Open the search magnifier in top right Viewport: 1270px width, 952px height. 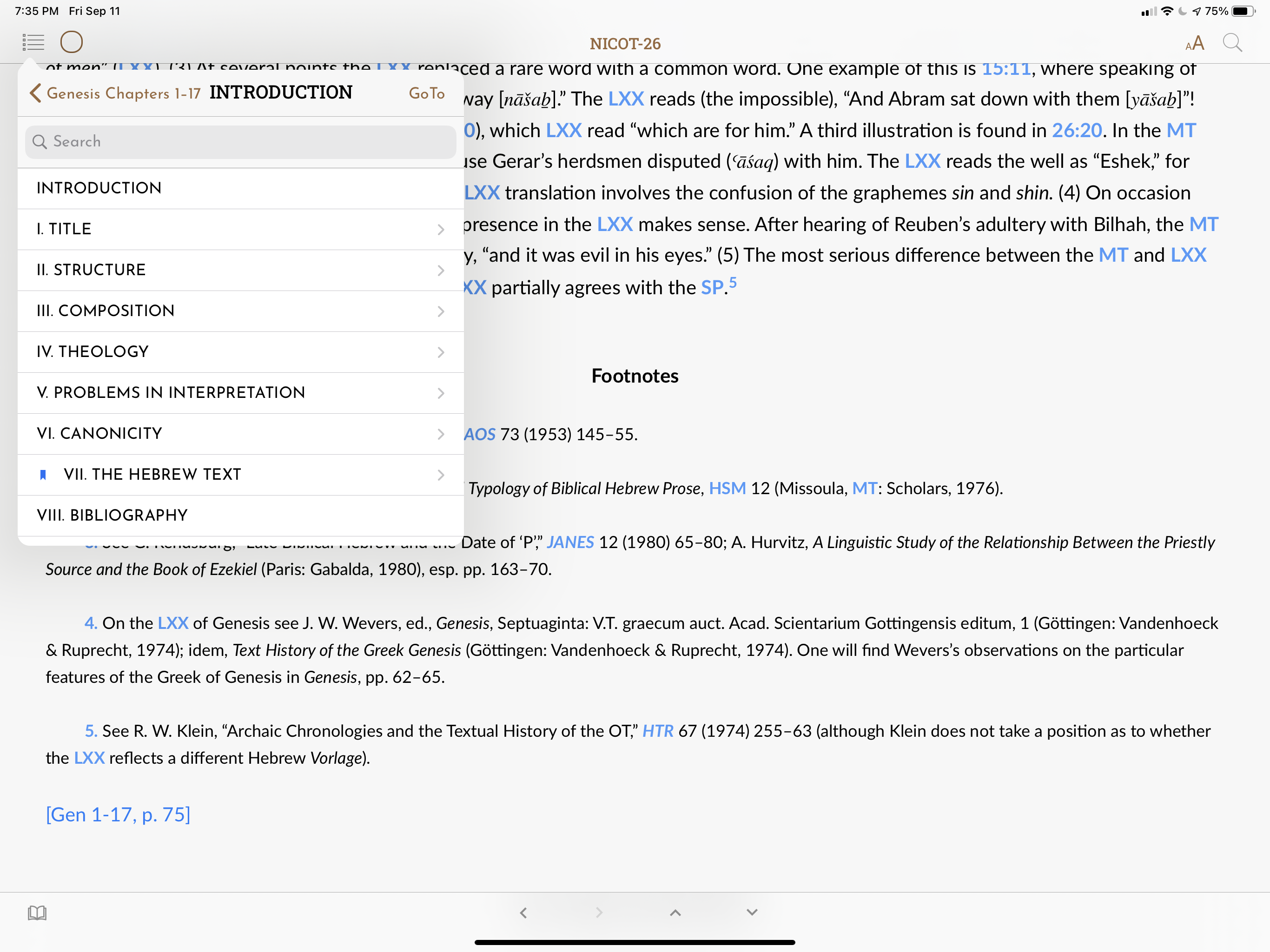[1232, 43]
